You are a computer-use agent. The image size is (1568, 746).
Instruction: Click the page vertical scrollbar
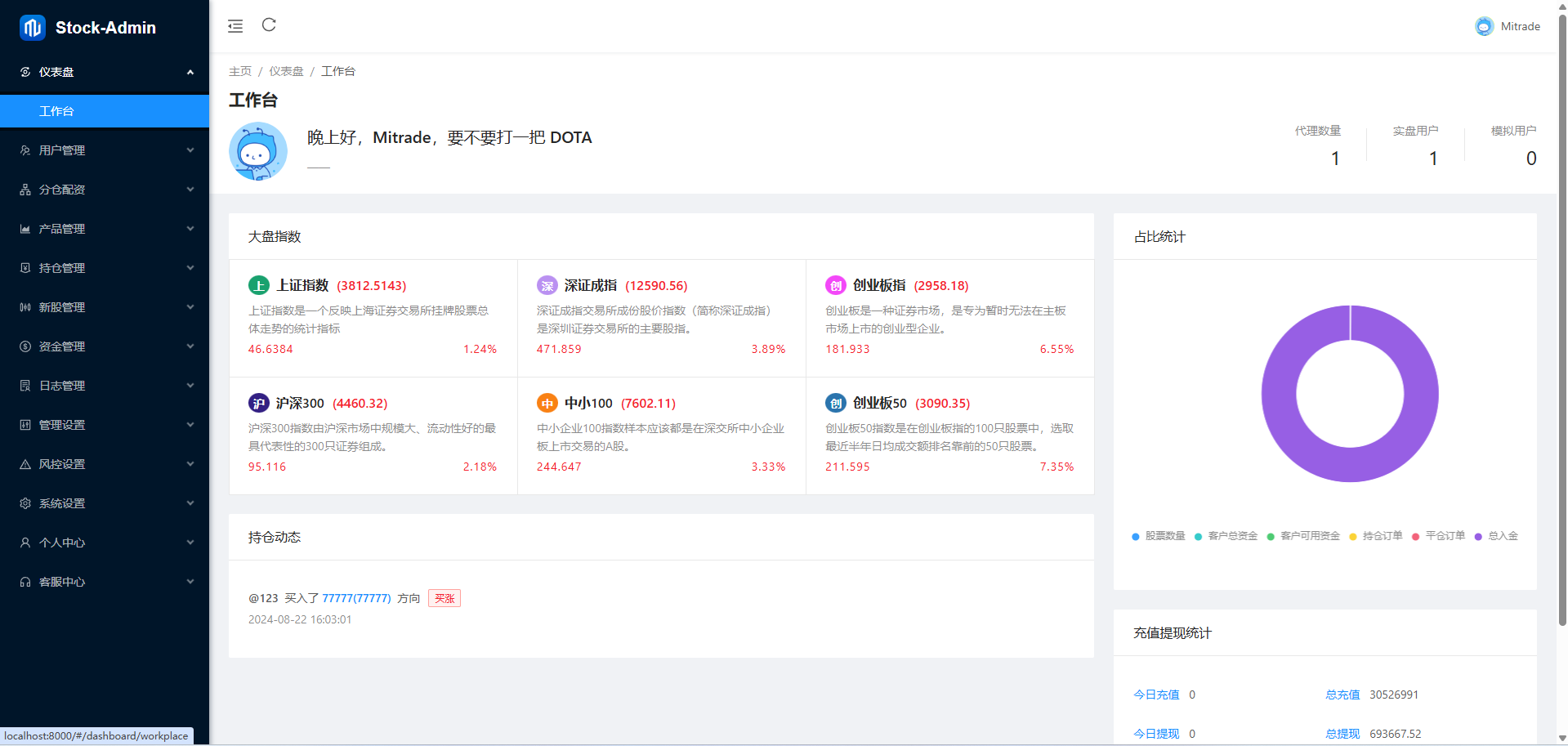tap(1562, 327)
